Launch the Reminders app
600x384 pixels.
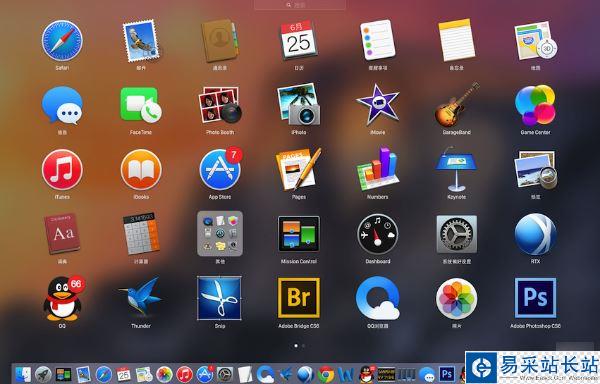pyautogui.click(x=378, y=41)
